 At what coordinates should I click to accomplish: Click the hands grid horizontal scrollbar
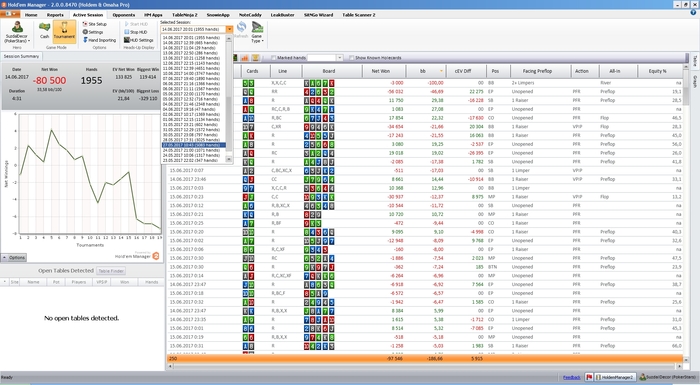(425, 366)
